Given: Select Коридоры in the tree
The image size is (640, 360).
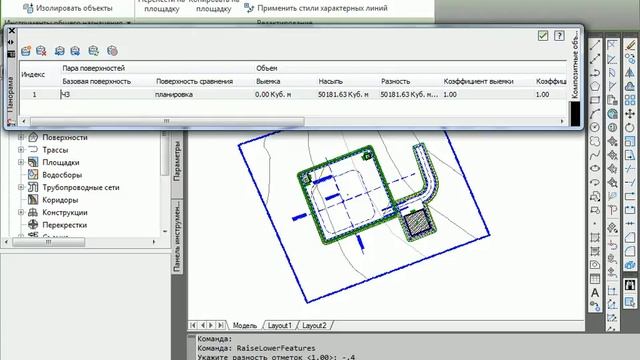Looking at the screenshot, I should 60,200.
